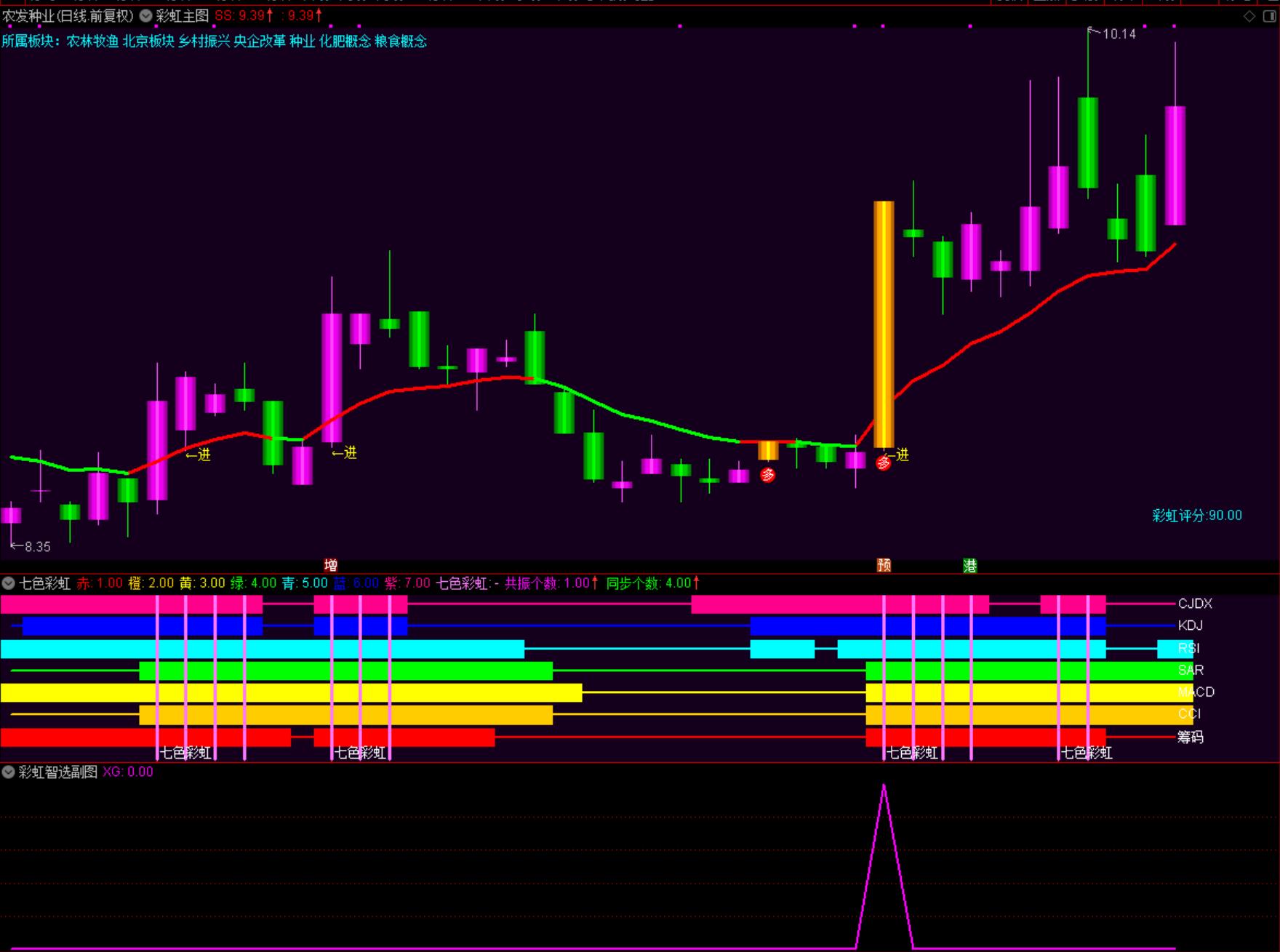
Task: Open the 乡村振兴 sector link
Action: coord(204,41)
